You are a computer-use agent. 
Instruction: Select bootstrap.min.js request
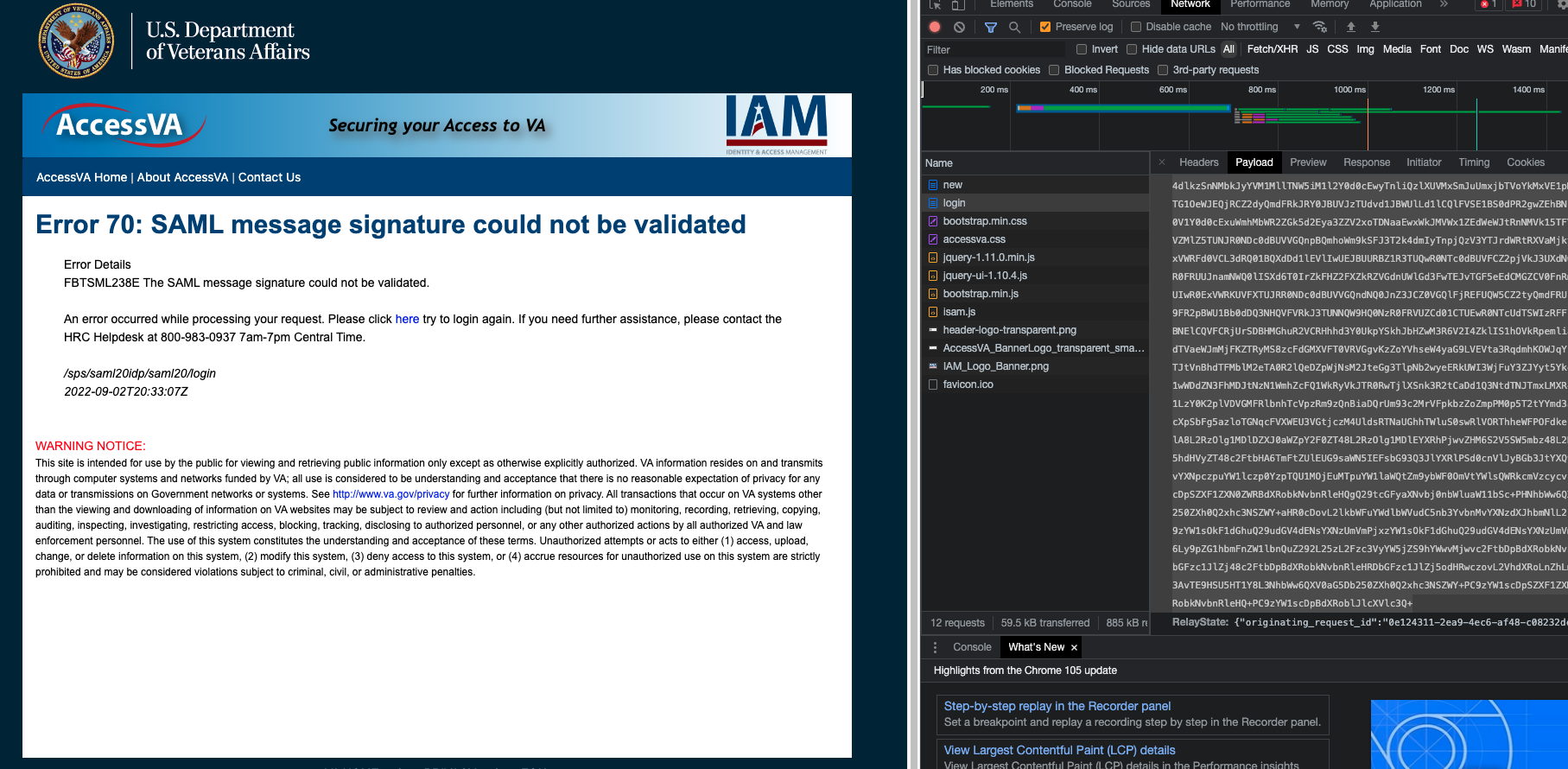point(1035,294)
